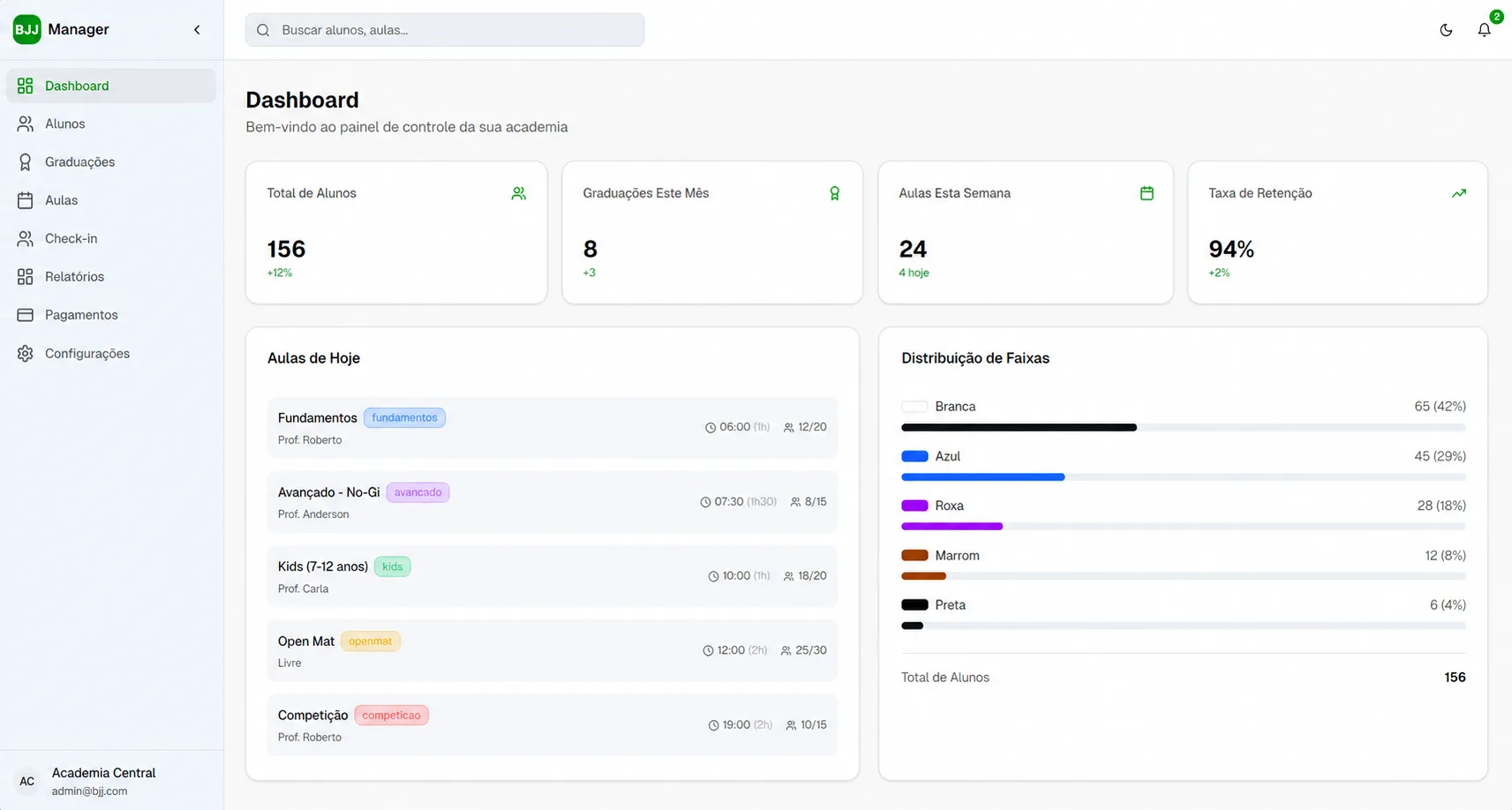Click the '+12%' growth text

click(x=280, y=273)
